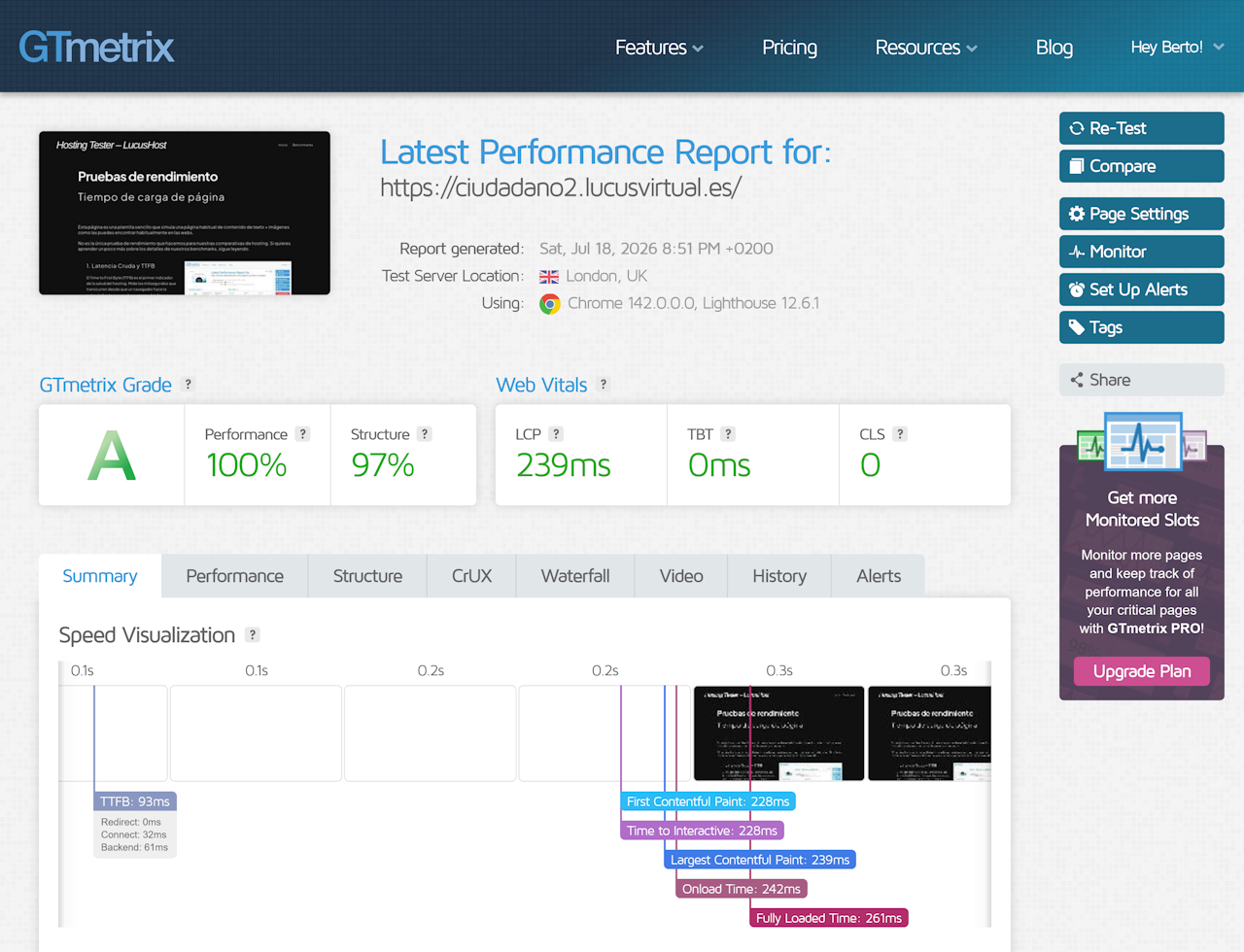Expand the Resources menu
The image size is (1244, 952).
[926, 48]
